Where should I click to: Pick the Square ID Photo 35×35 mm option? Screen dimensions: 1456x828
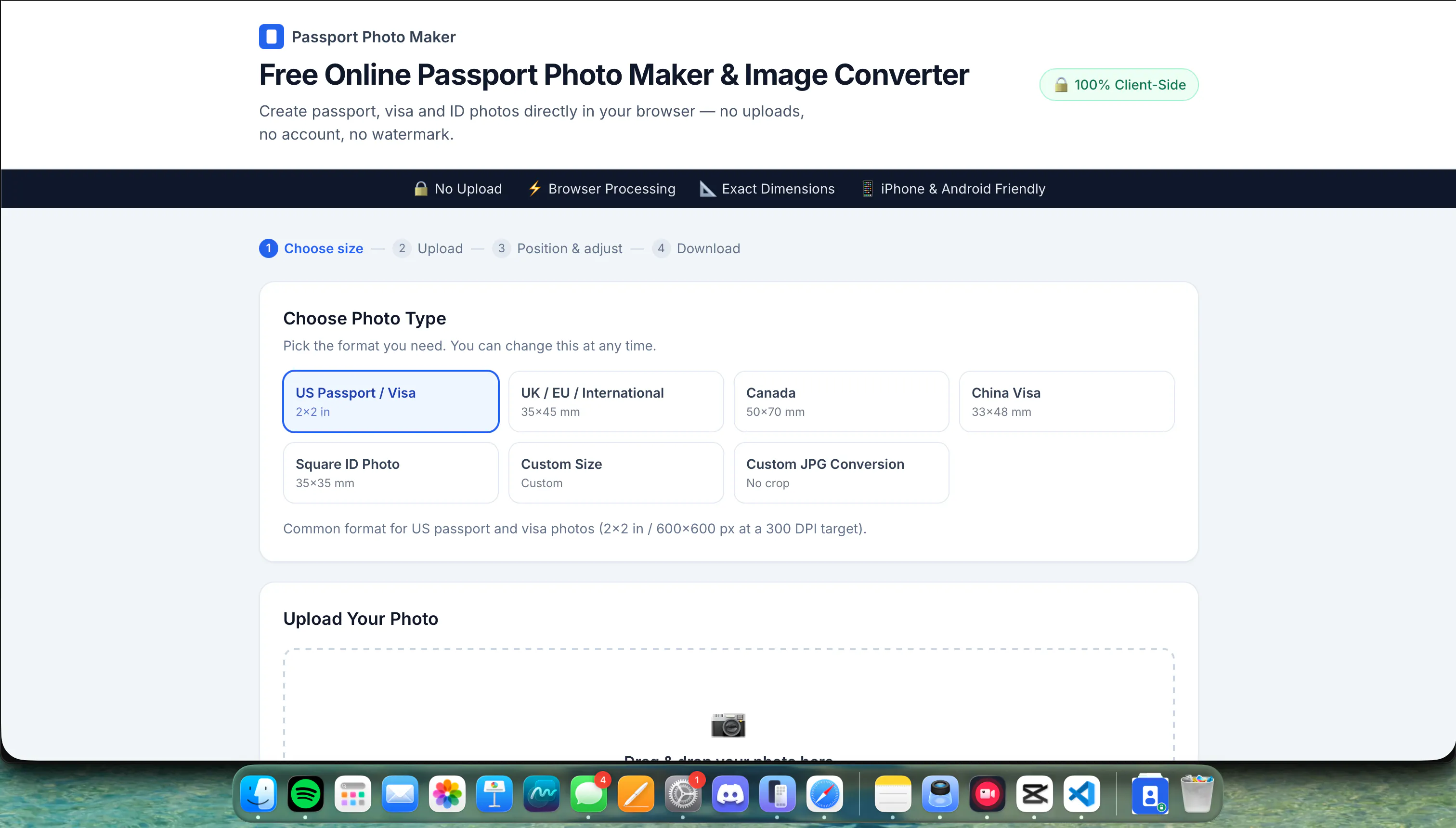(x=391, y=473)
